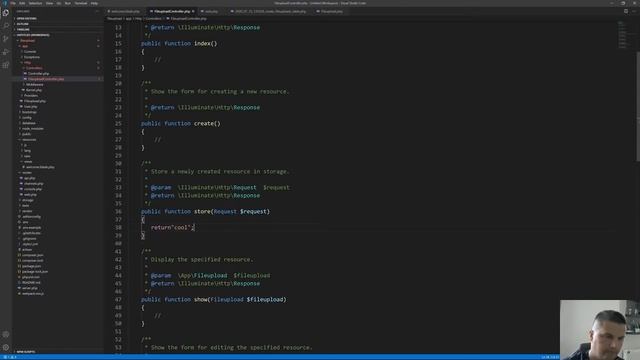Image resolution: width=640 pixels, height=360 pixels.
Task: Collapse the app folder in the tree
Action: point(25,46)
